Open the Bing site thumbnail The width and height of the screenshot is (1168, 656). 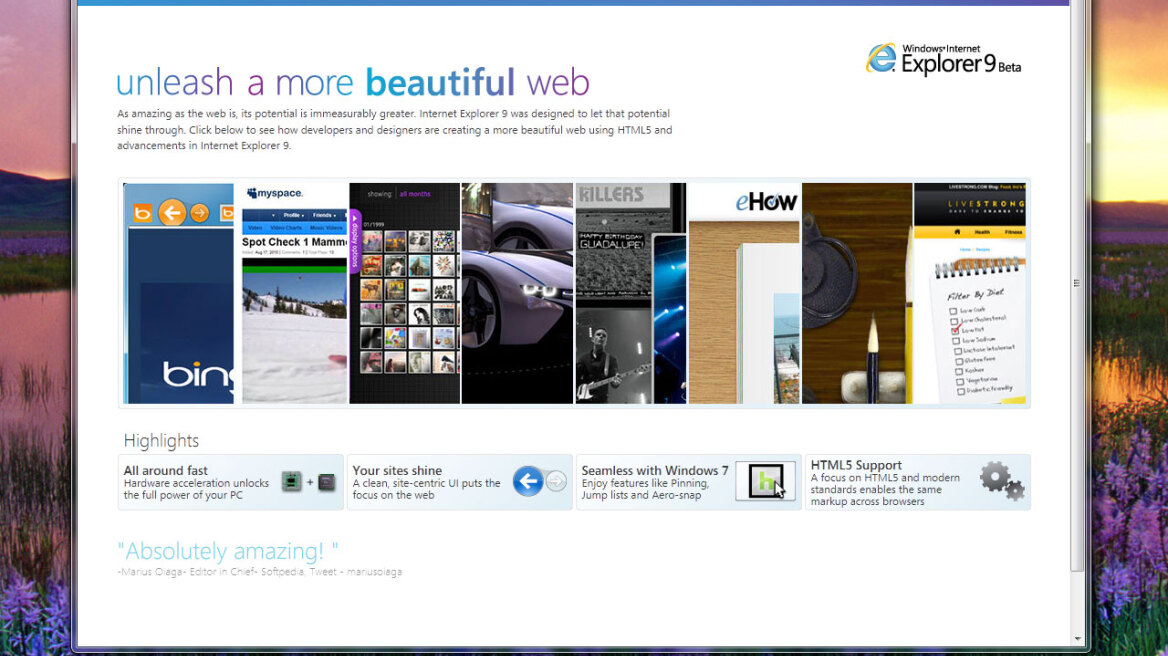(179, 293)
